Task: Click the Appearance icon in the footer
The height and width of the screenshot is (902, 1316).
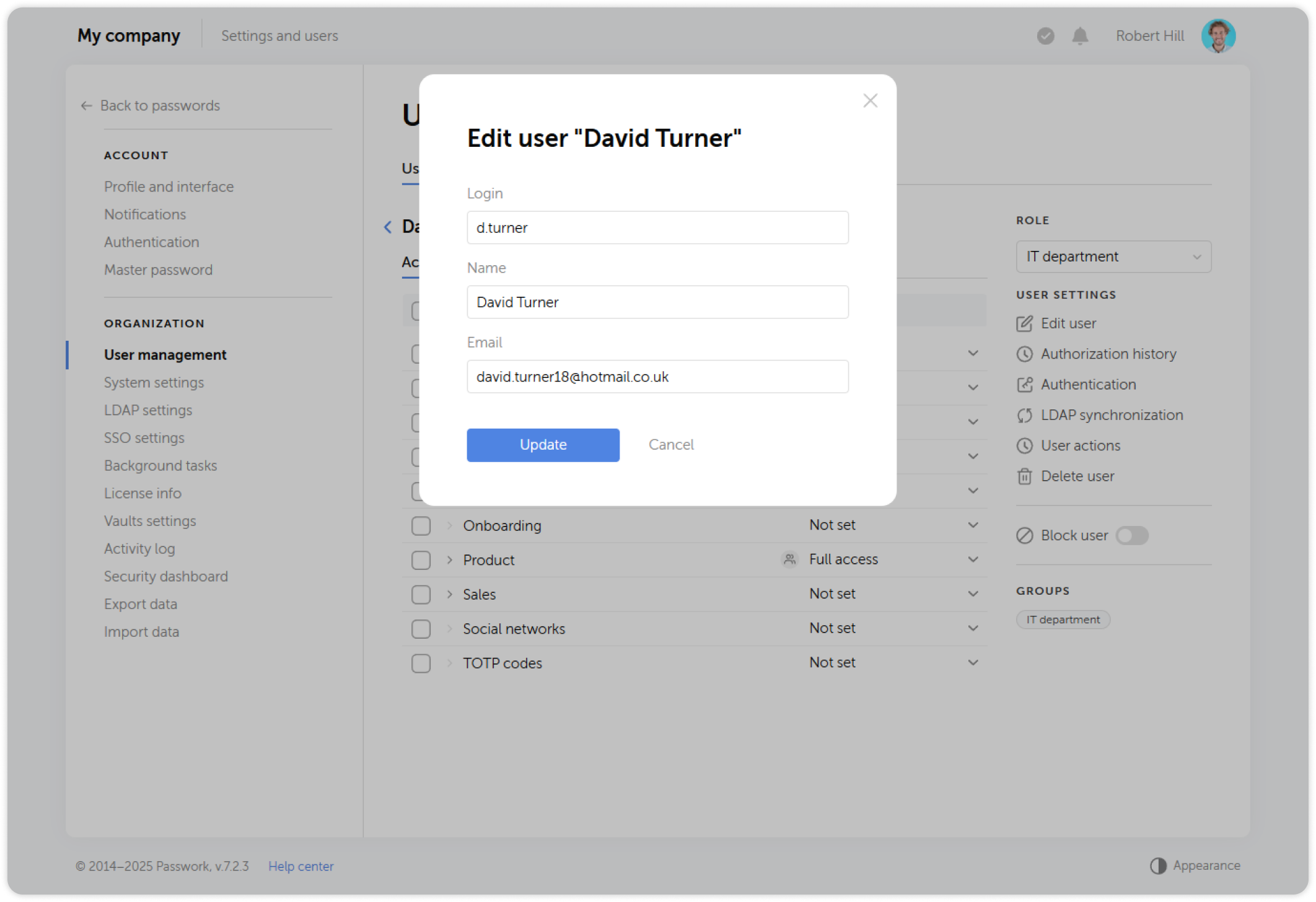Action: 1158,865
